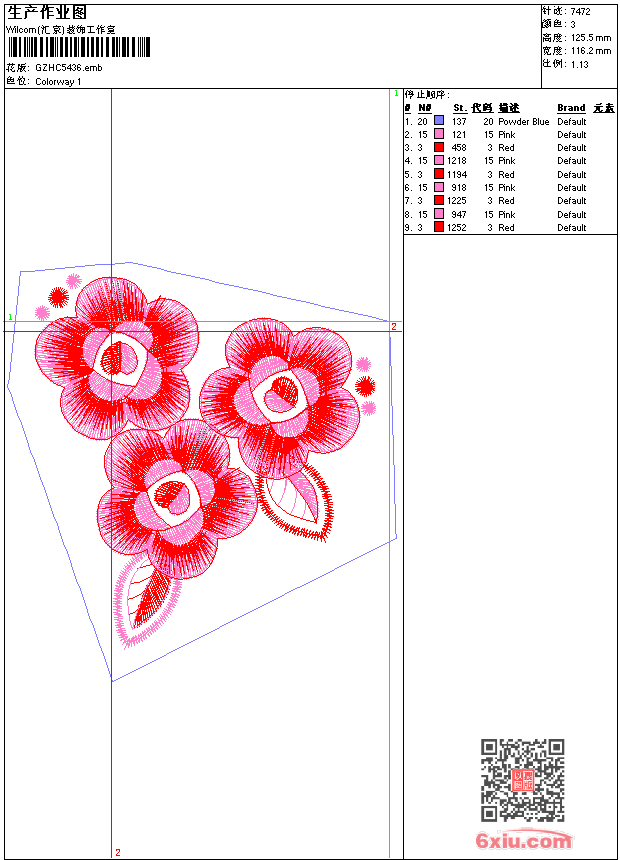This screenshot has width=620, height=860.
Task: Click the Colorway 1 label
Action: 58,82
